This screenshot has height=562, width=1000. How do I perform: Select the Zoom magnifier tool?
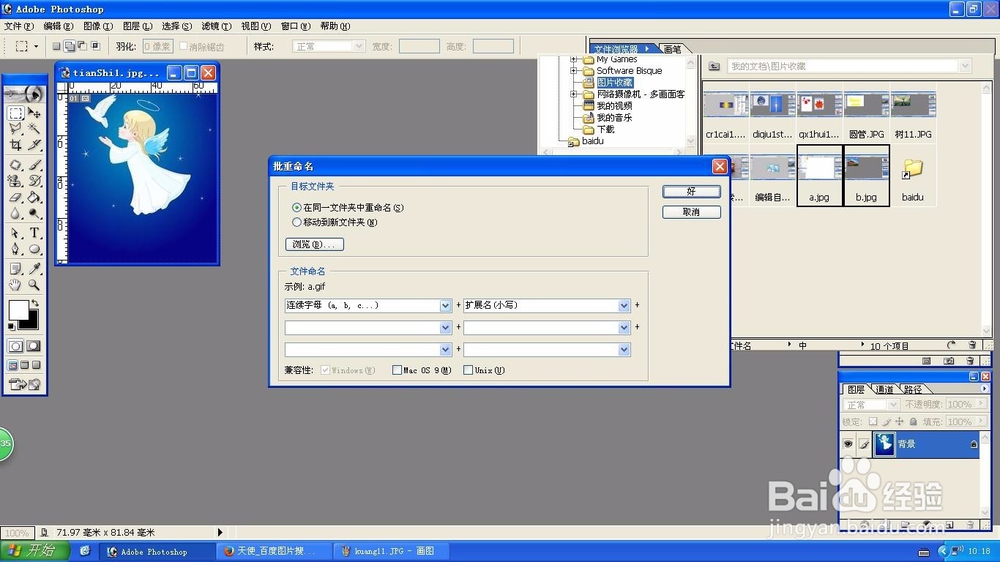[34, 285]
